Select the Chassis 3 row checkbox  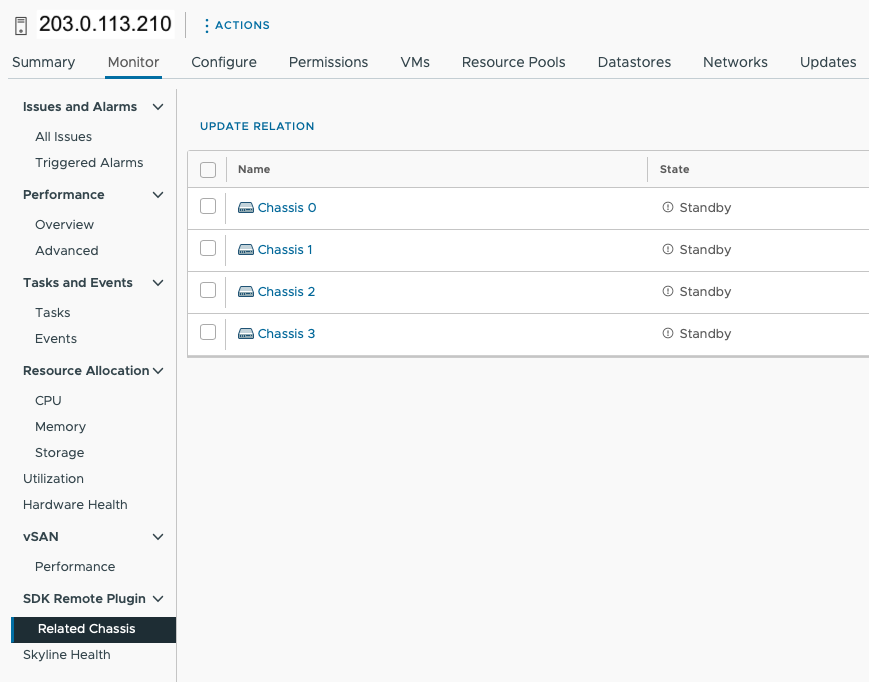pyautogui.click(x=208, y=332)
